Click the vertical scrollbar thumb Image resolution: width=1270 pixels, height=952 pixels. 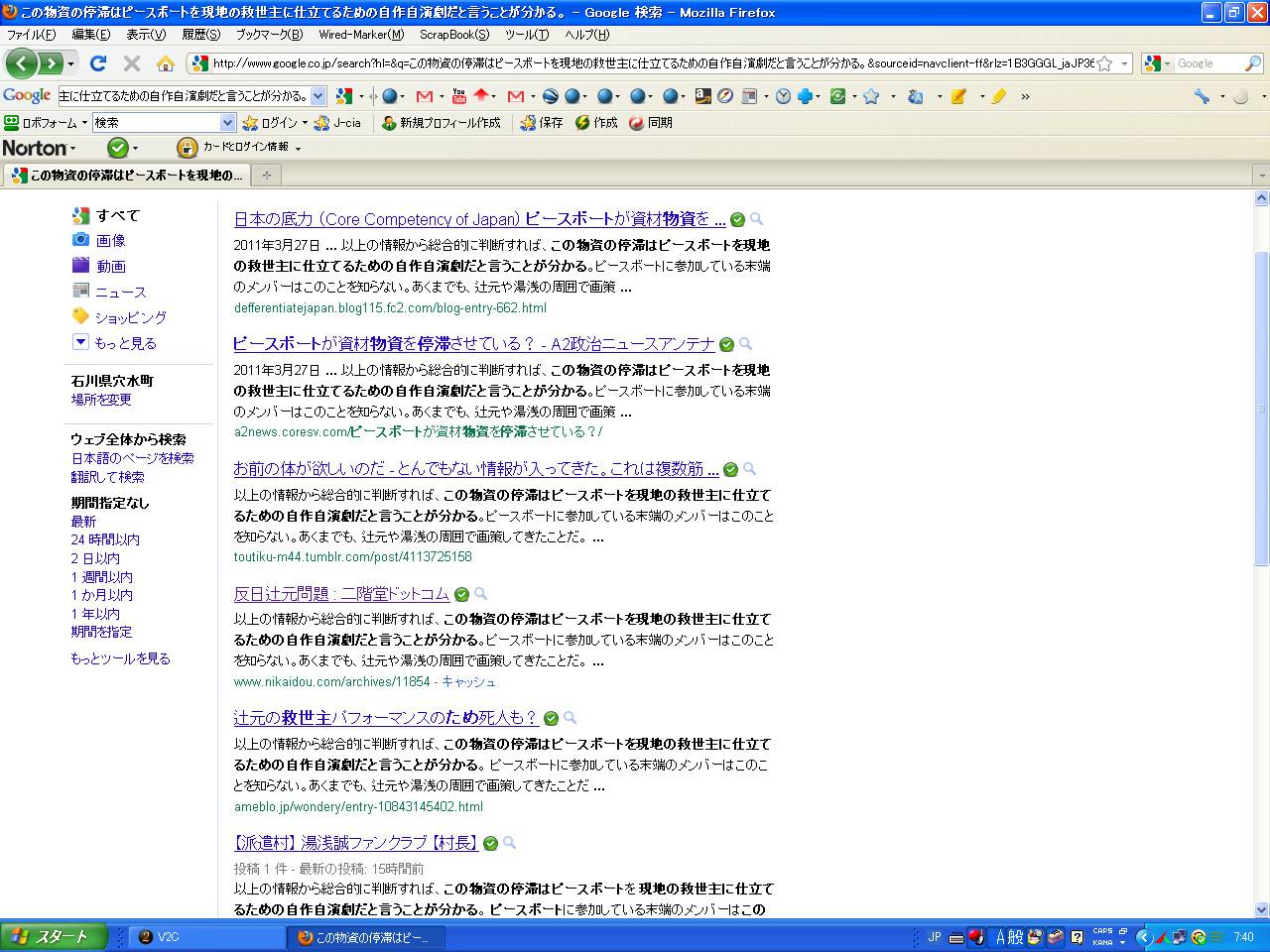(x=1262, y=409)
